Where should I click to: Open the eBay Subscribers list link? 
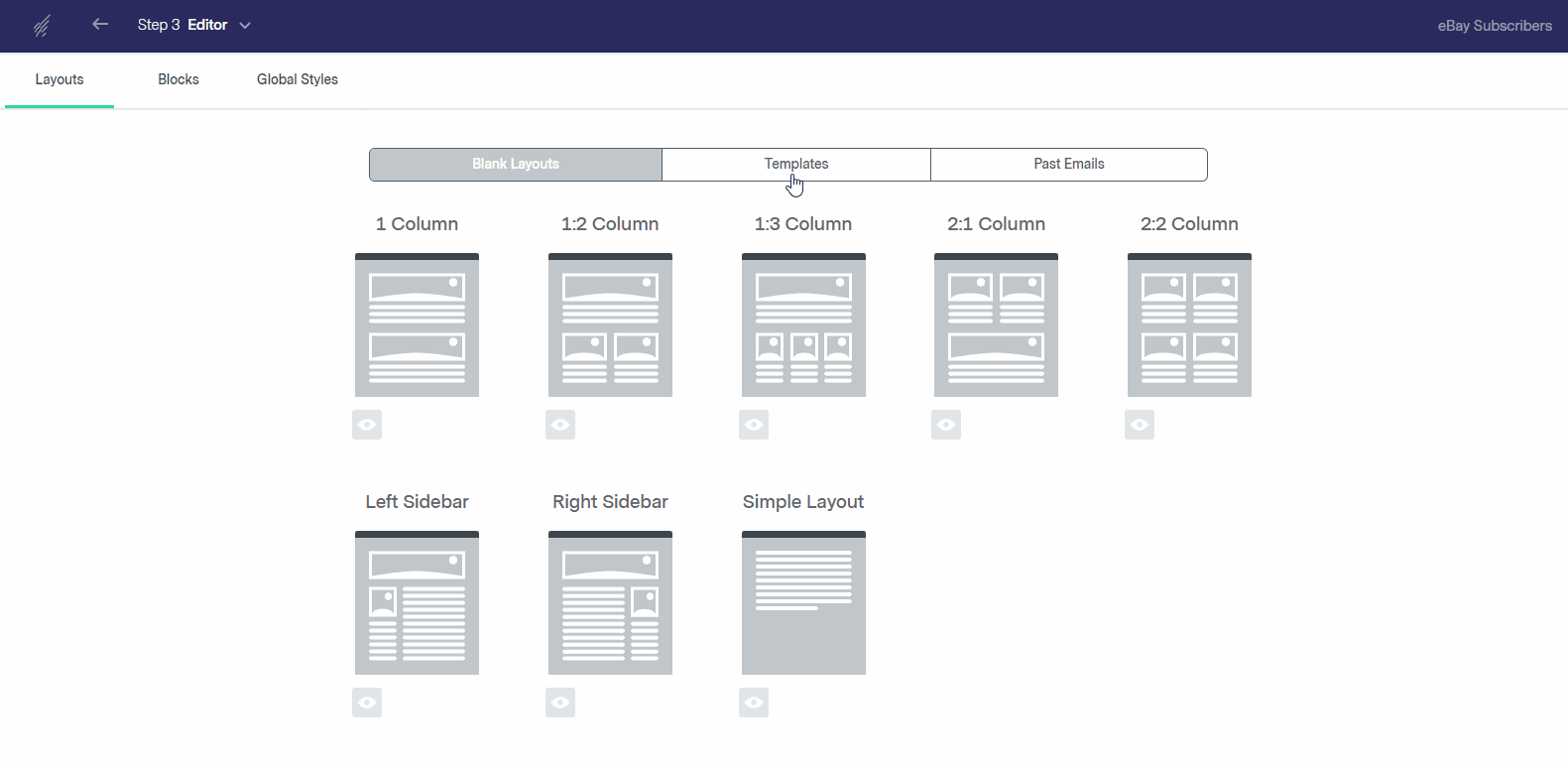[x=1495, y=26]
